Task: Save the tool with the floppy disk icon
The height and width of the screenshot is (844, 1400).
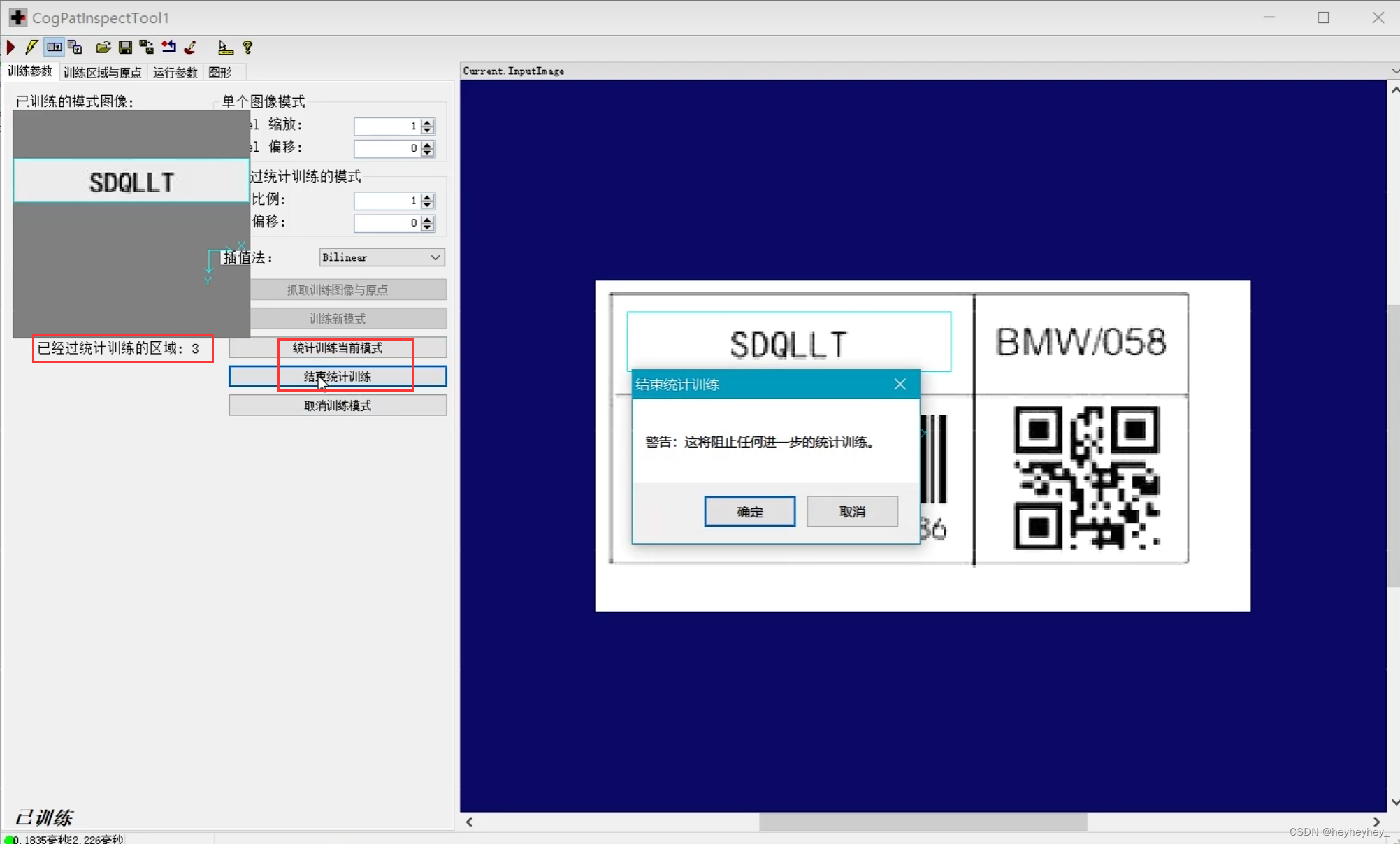Action: coord(125,47)
